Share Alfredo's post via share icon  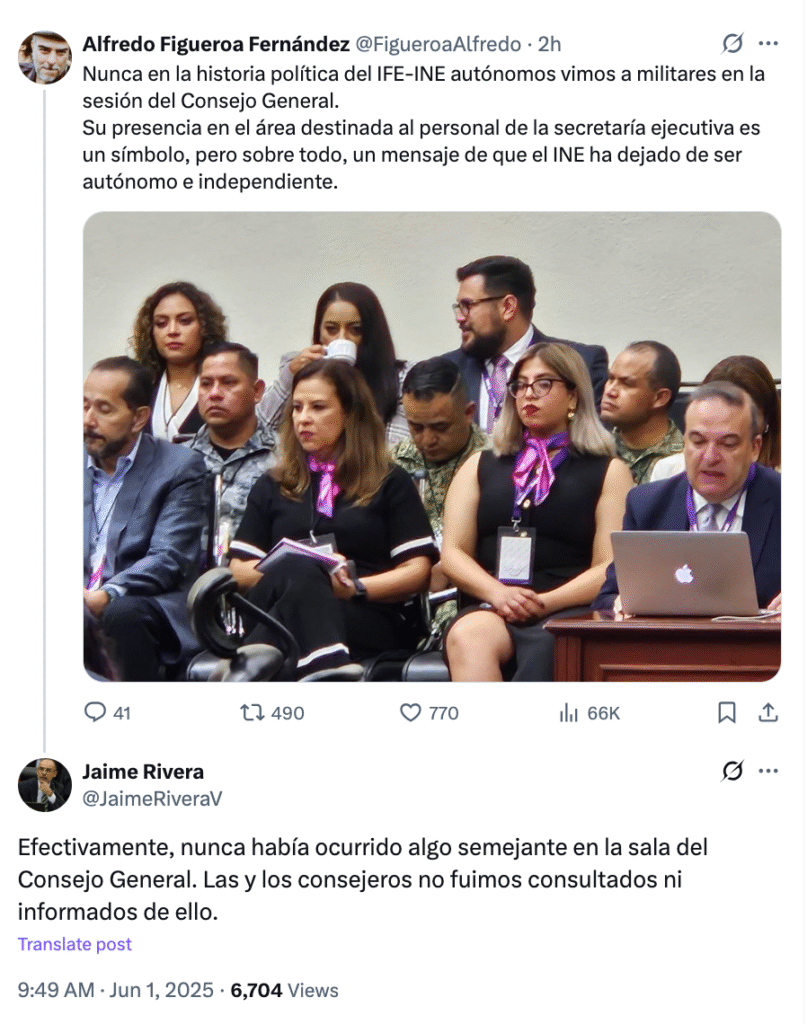click(768, 712)
